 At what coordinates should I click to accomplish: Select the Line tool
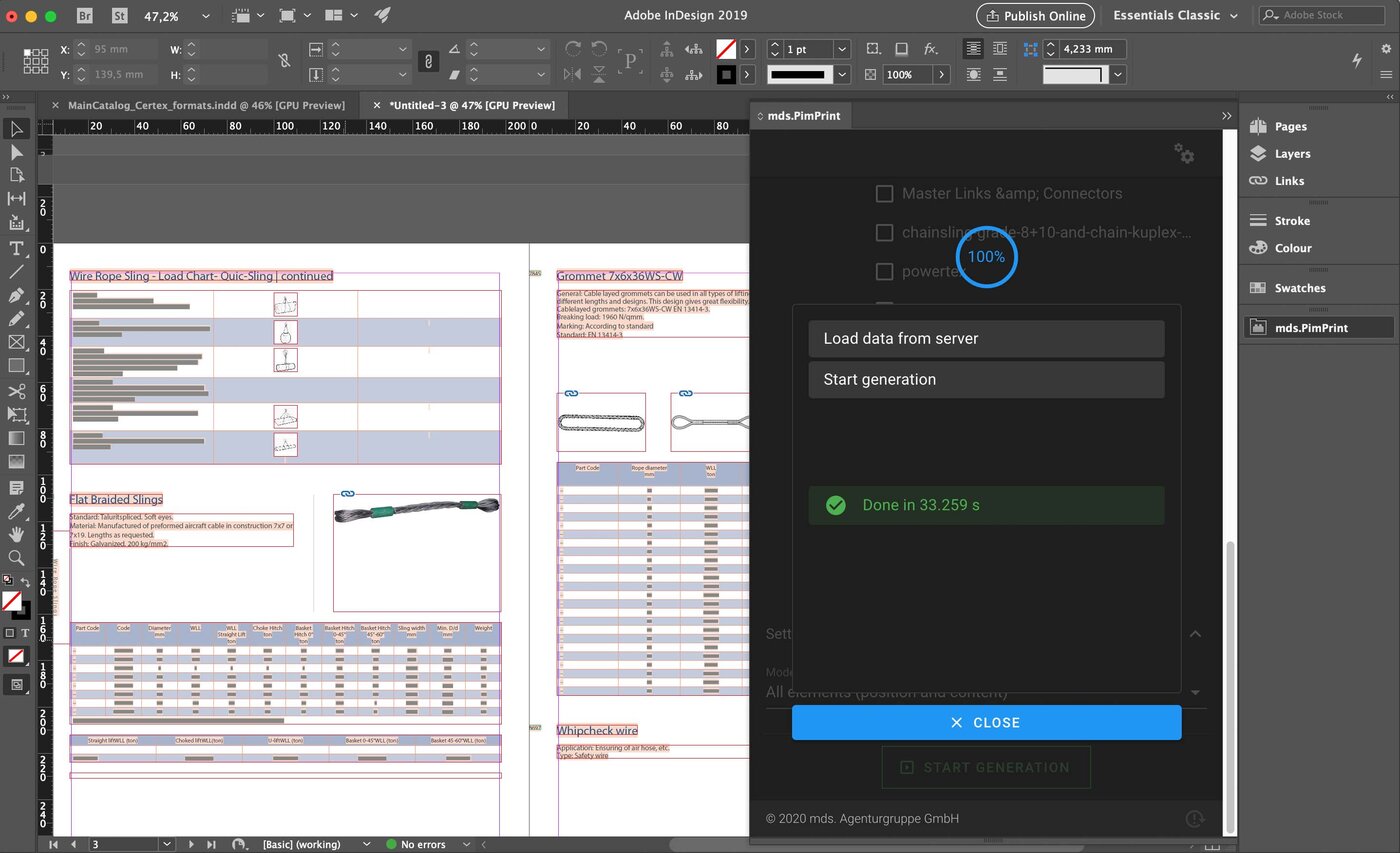coord(16,272)
